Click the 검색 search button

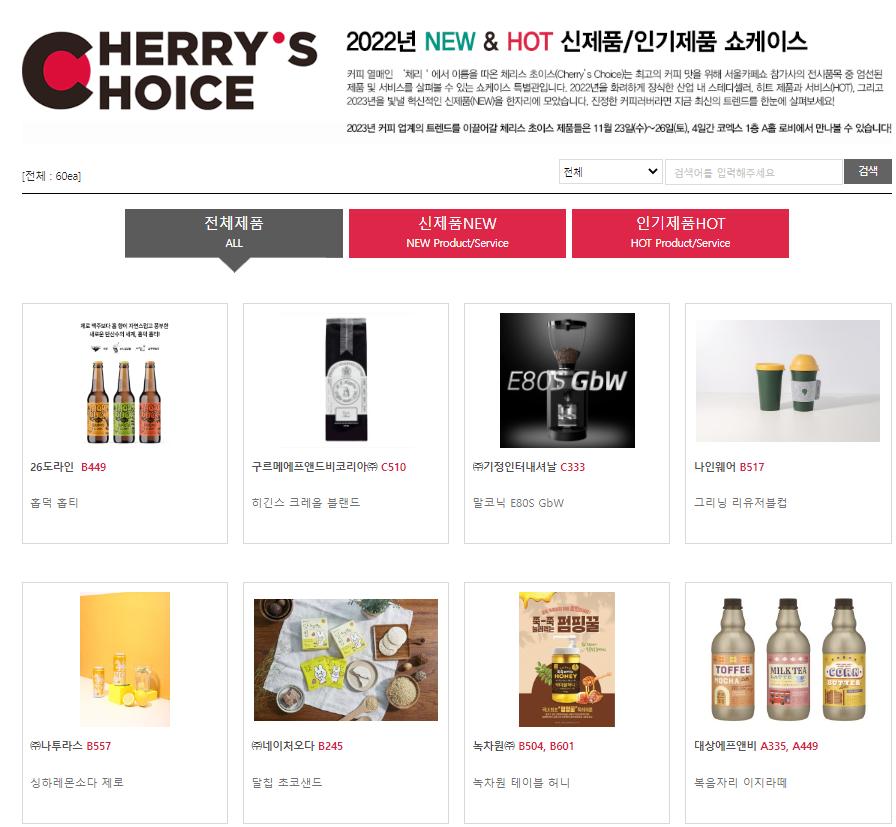(867, 171)
